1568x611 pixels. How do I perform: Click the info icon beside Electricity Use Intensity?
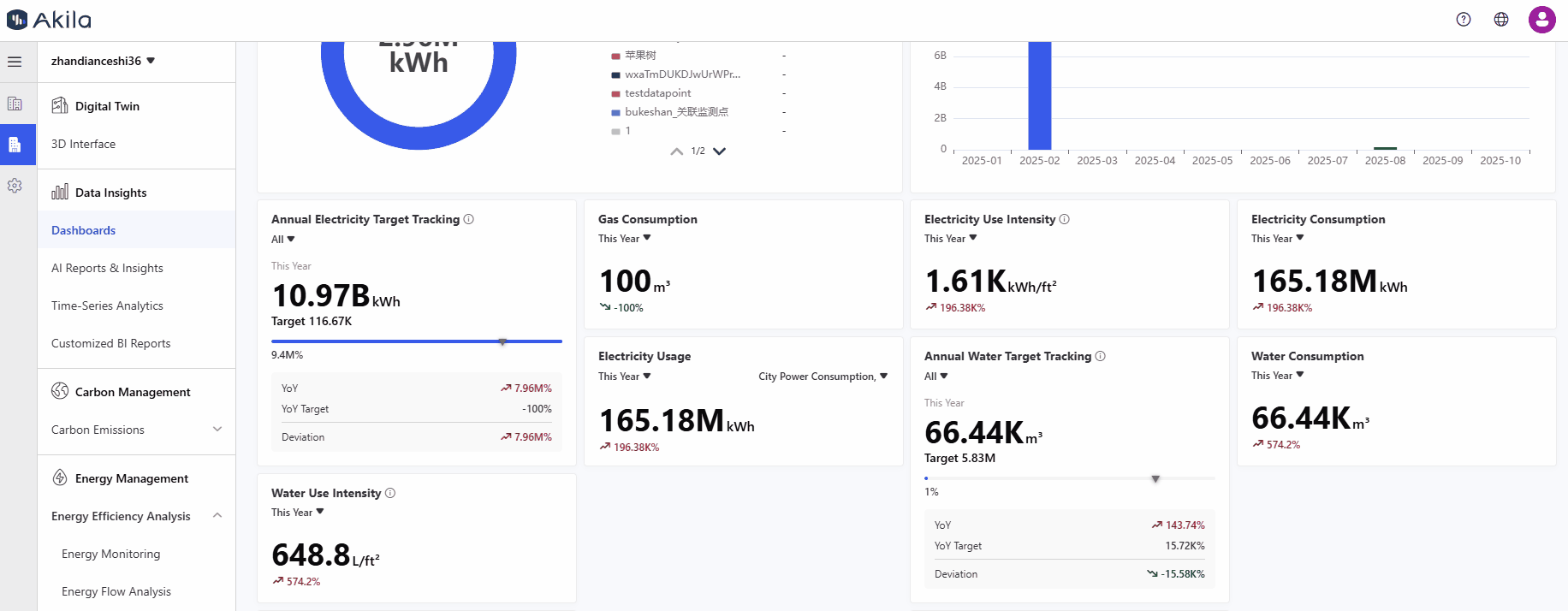click(x=1065, y=219)
